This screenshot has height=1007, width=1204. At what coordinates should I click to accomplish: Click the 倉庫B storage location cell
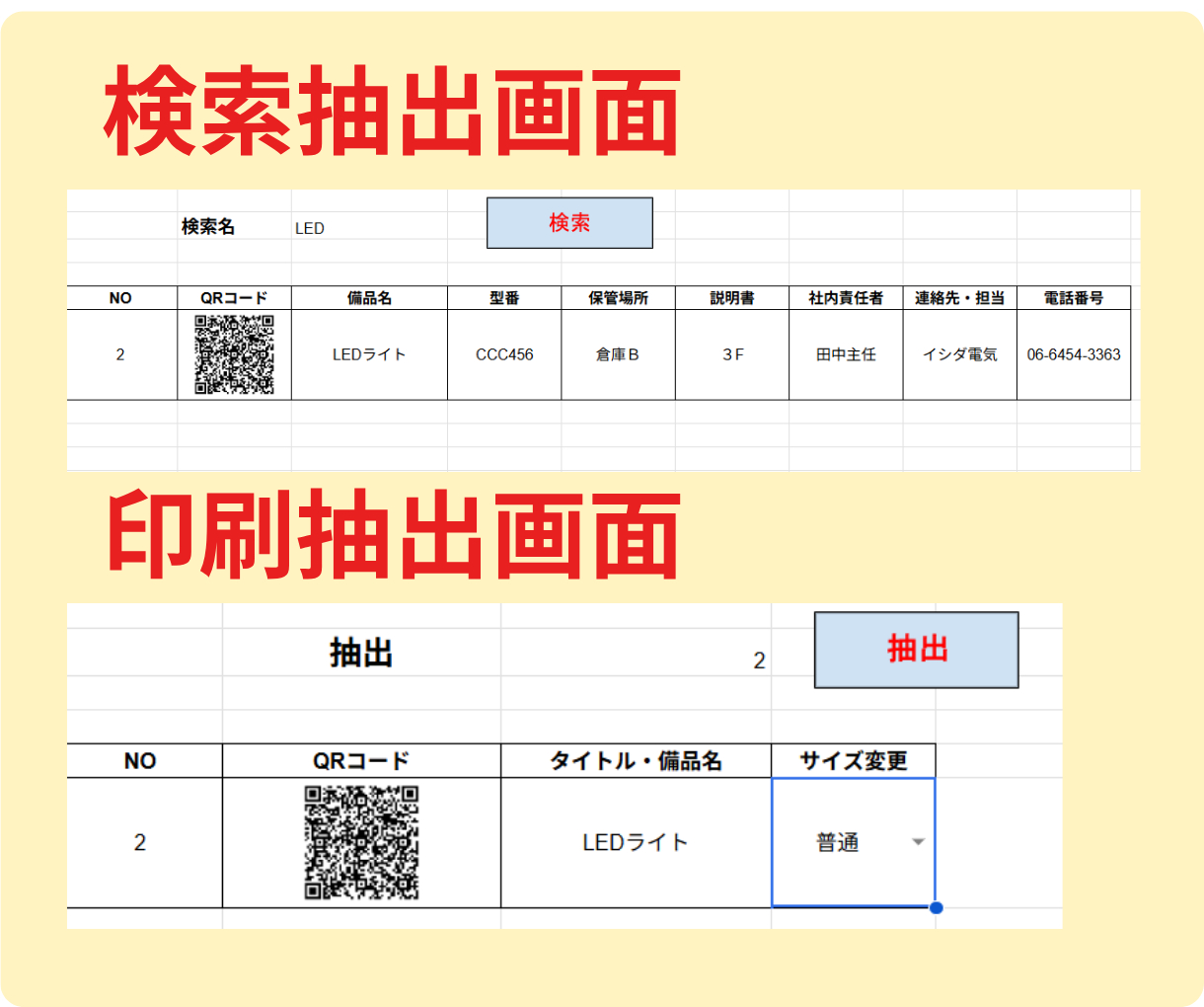point(618,354)
